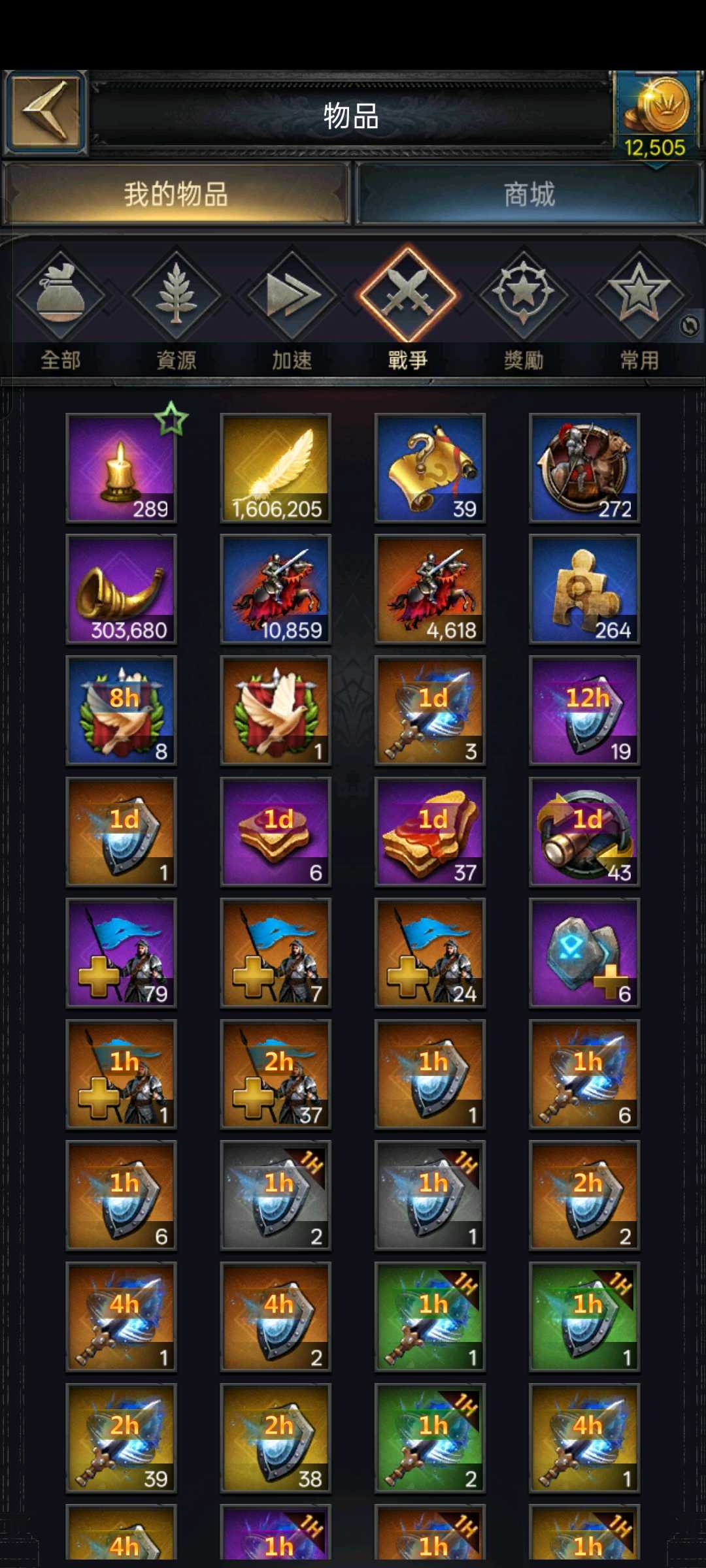Choose the puzzle piece item 264
Viewport: 706px width, 1568px height.
tap(584, 589)
